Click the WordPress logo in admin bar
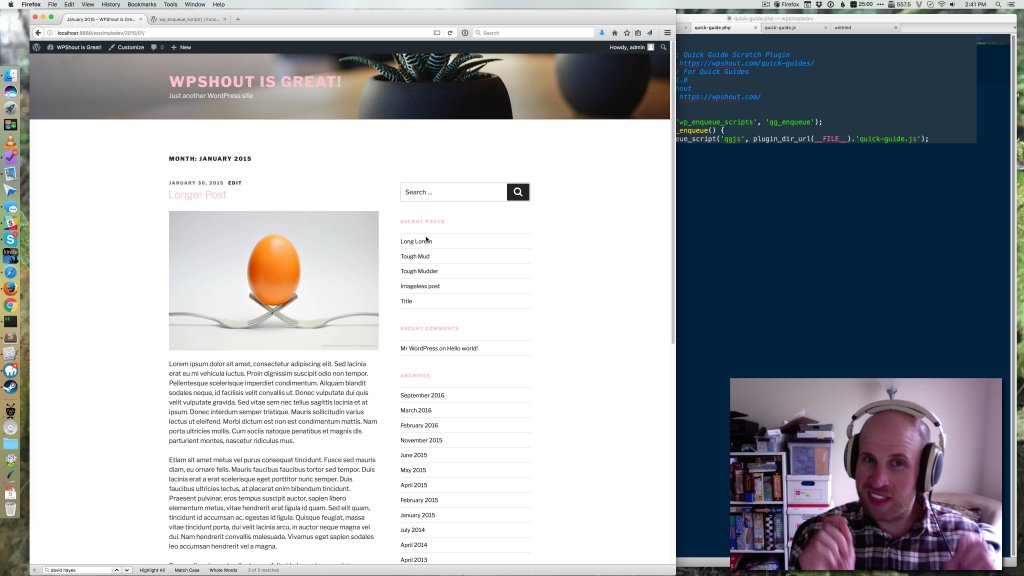Viewport: 1024px width, 576px height. pos(37,47)
